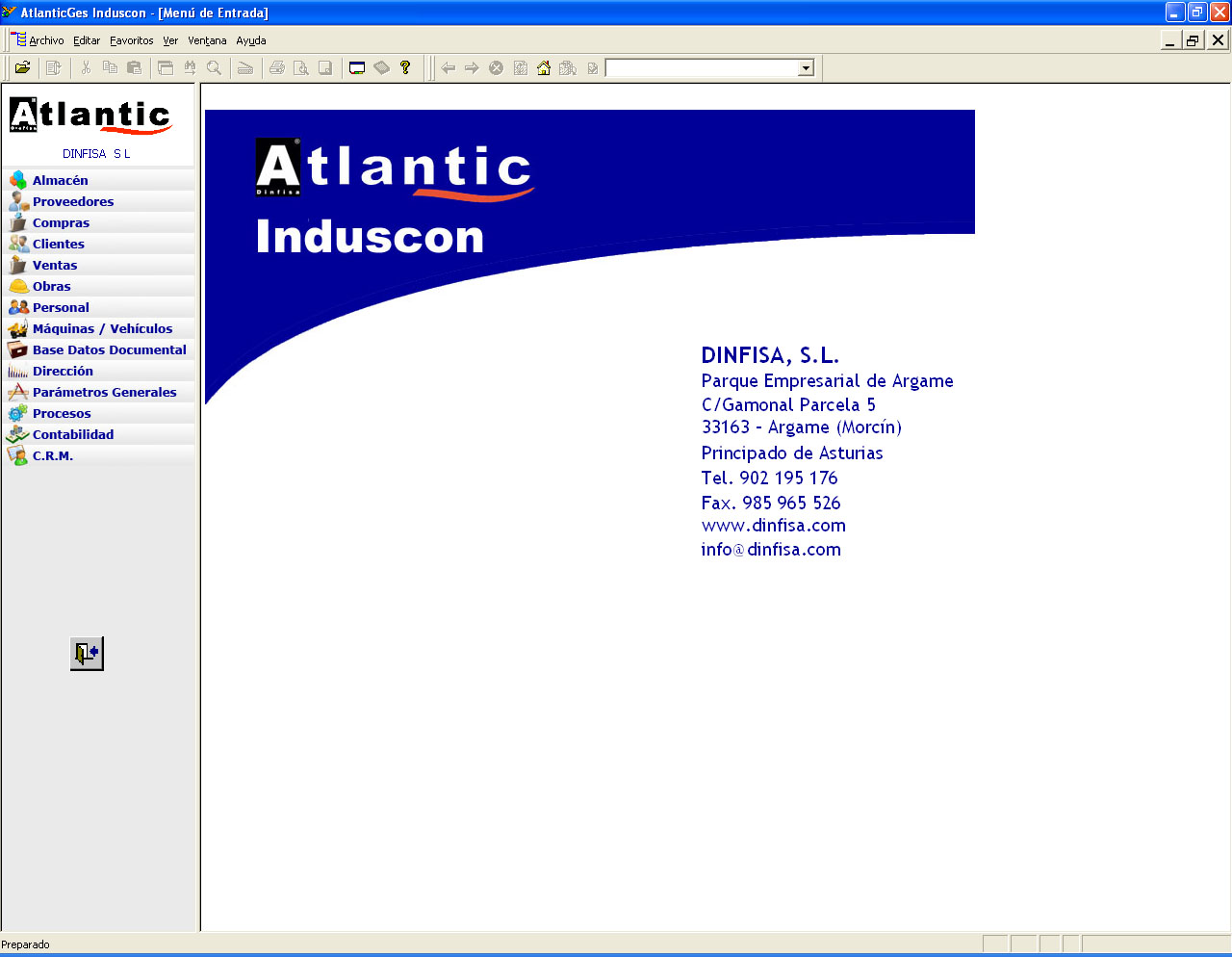Open the Ver menu
Image resolution: width=1232 pixels, height=957 pixels.
pos(170,40)
